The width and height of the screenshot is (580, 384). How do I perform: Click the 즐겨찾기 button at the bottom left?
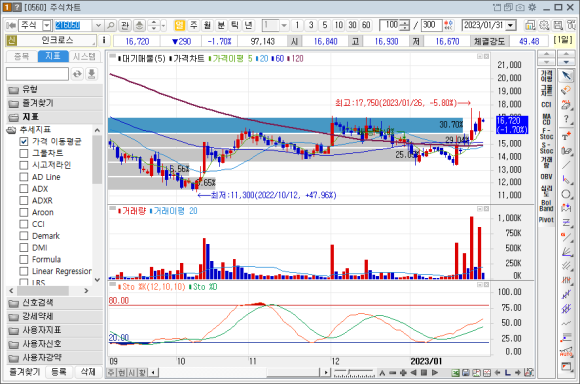click(x=24, y=372)
